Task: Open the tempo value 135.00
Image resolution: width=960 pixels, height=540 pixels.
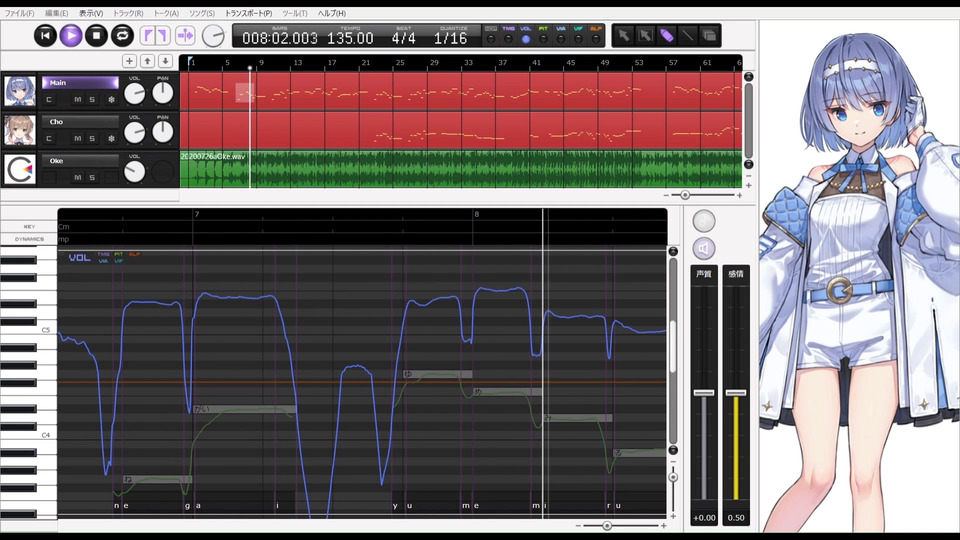Action: [x=350, y=38]
